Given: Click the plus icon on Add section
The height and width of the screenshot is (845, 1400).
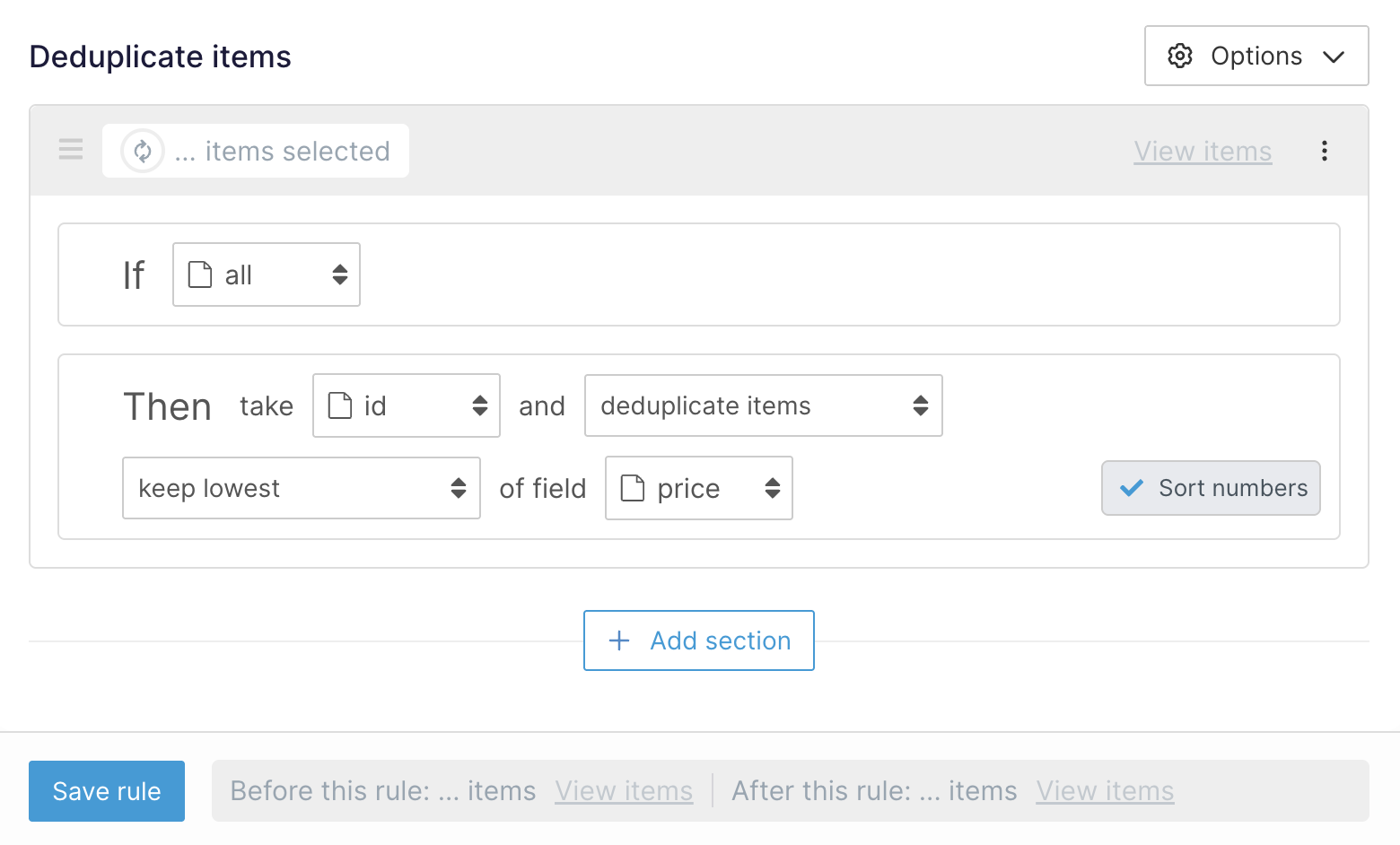Looking at the screenshot, I should click(x=619, y=640).
